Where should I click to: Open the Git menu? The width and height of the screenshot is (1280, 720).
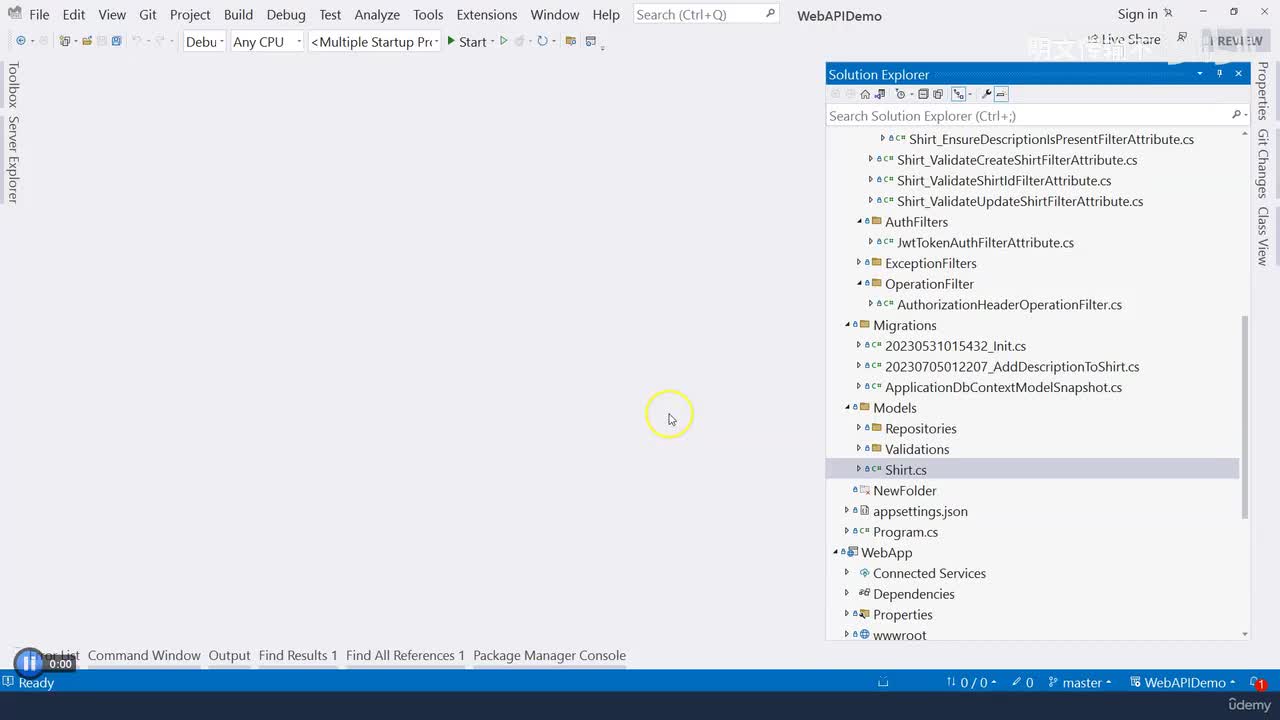click(148, 14)
